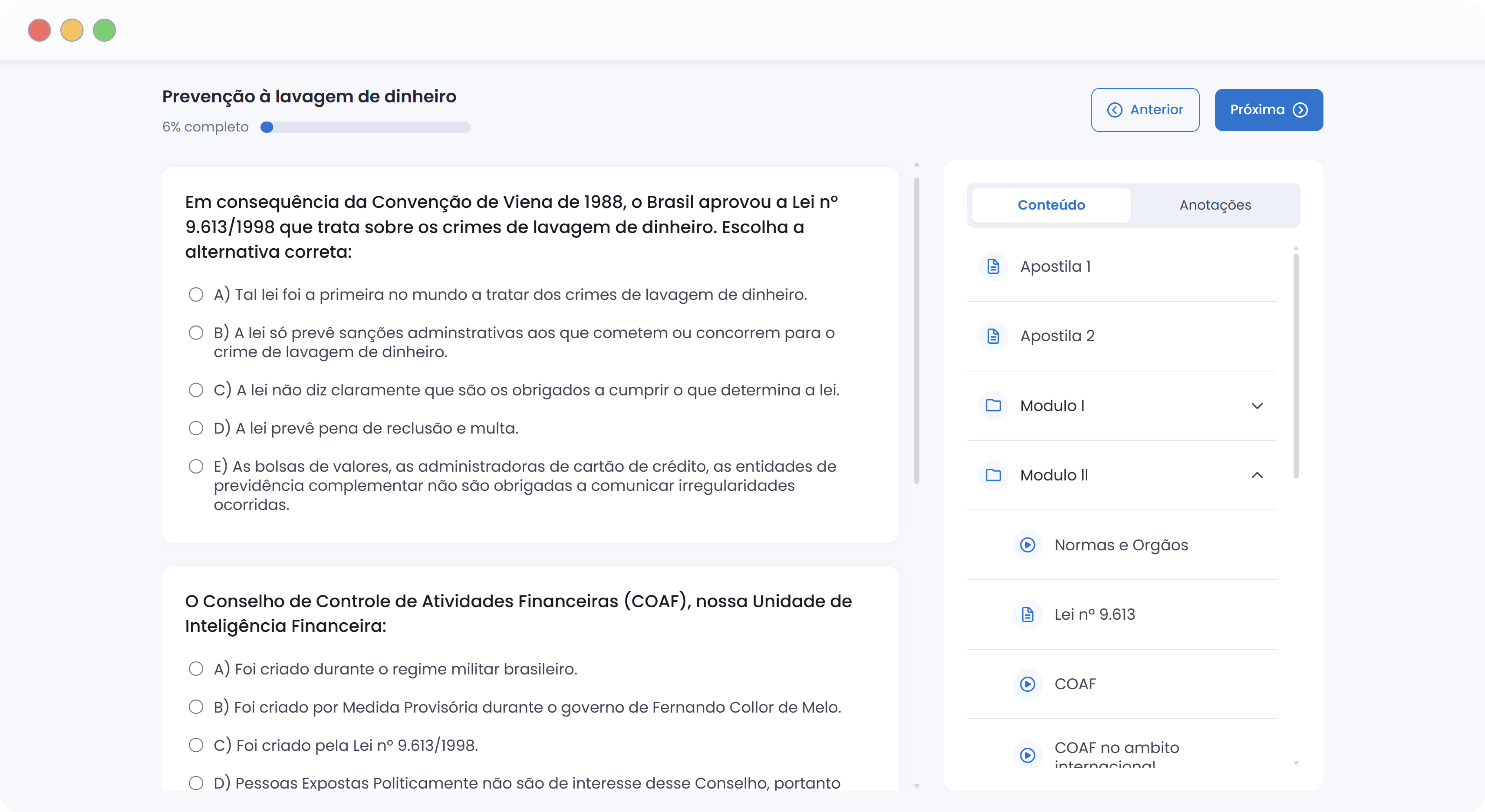1485x812 pixels.
Task: Choose COAF option B Medida Provisória
Action: tap(196, 707)
